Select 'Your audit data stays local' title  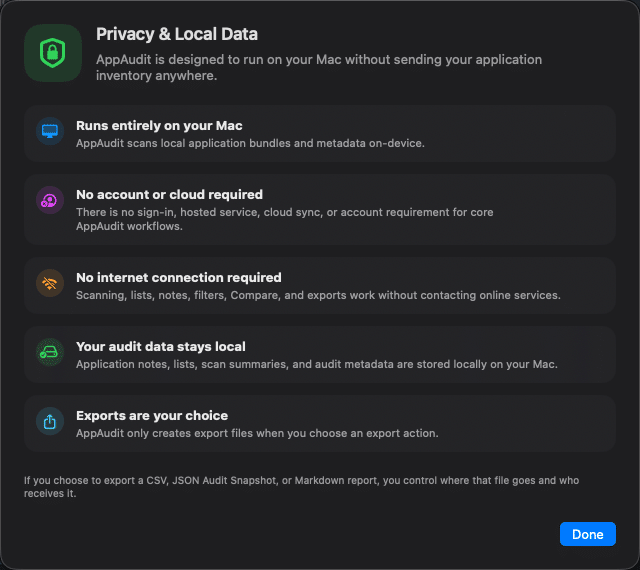coord(161,347)
